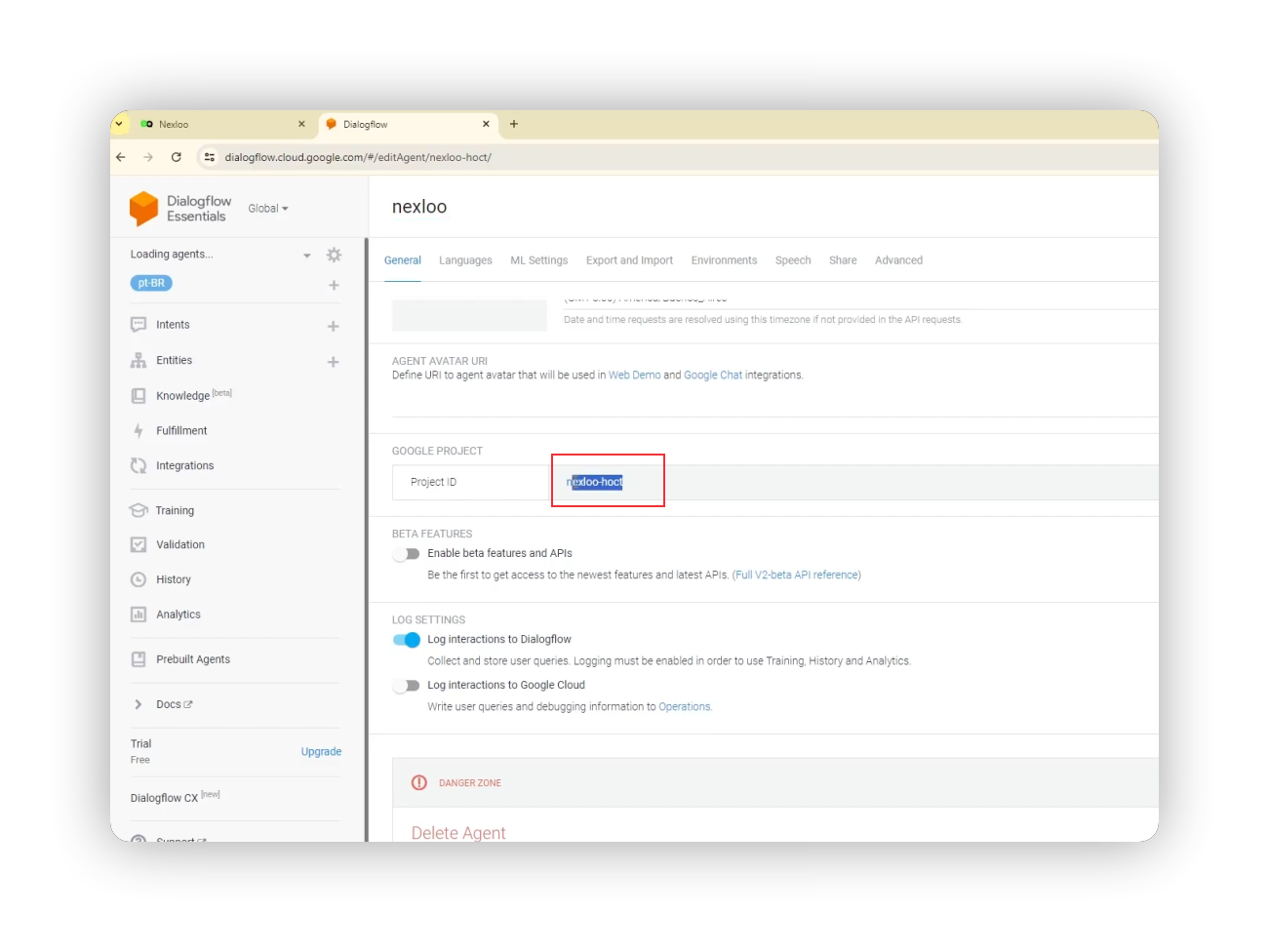
Task: Click the highlighted nexloo-hoct project ID
Action: [596, 482]
